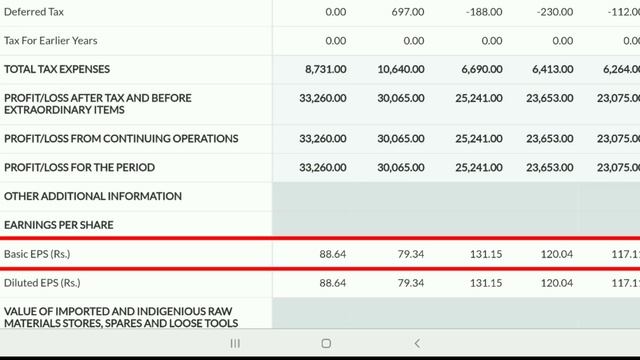Select VALUE OF IMPORTED AND INDIGENIOUS RAW MATERIALS heading
The width and height of the screenshot is (640, 360).
click(x=121, y=317)
